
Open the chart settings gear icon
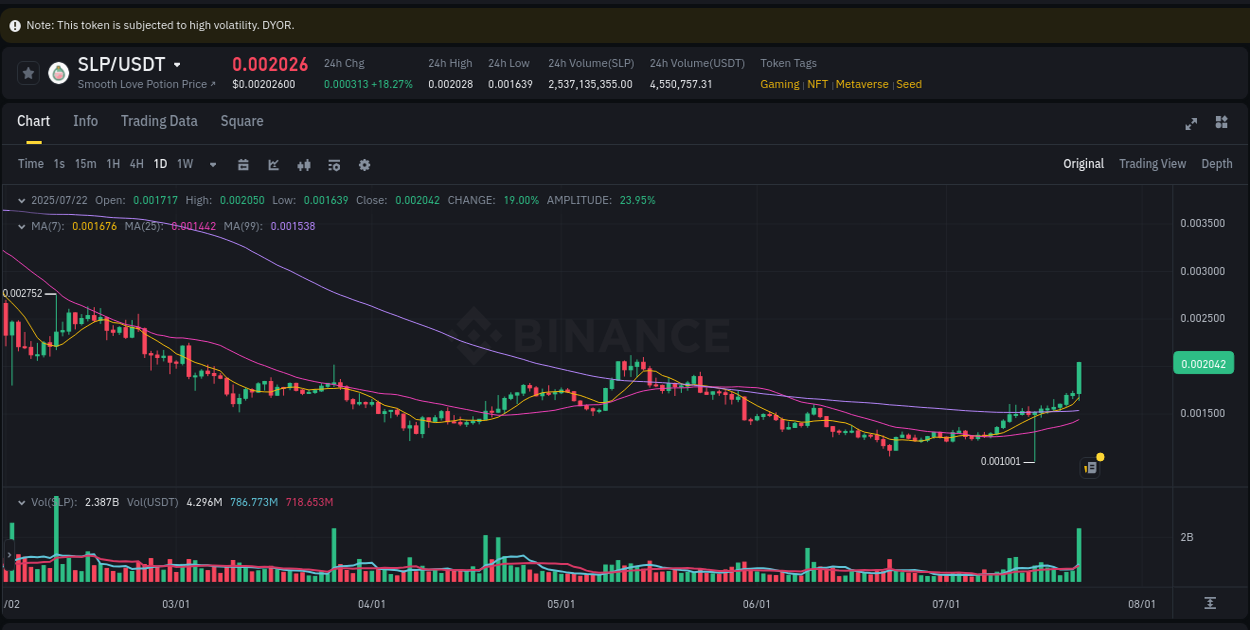click(364, 164)
